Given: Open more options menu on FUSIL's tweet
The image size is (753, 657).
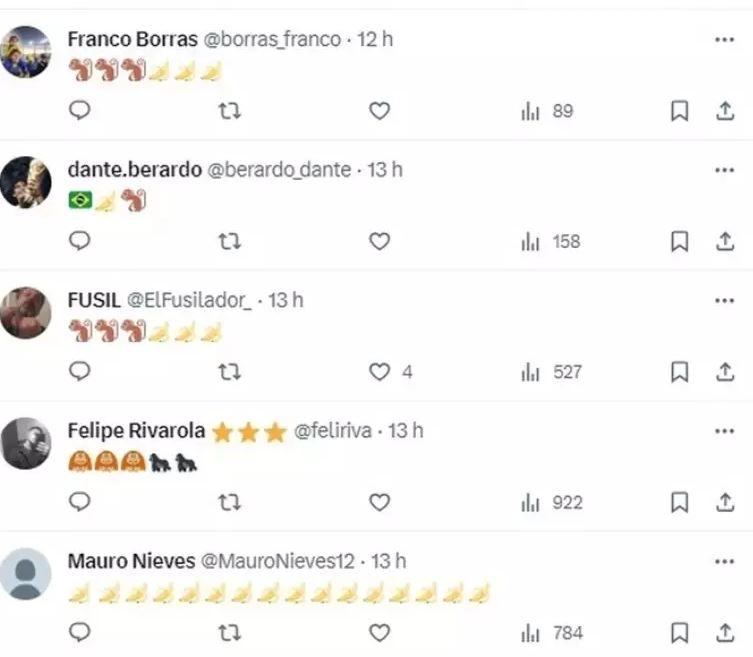Looking at the screenshot, I should pos(725,300).
